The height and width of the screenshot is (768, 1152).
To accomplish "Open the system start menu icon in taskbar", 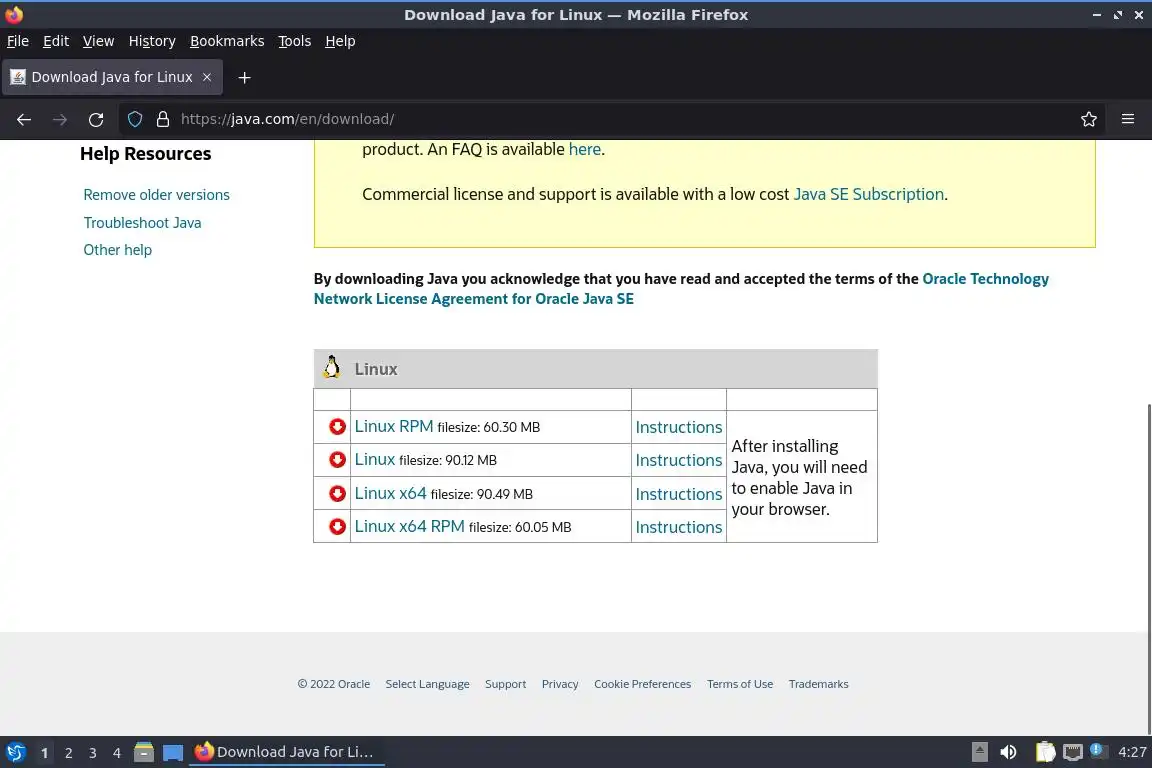I will (15, 752).
